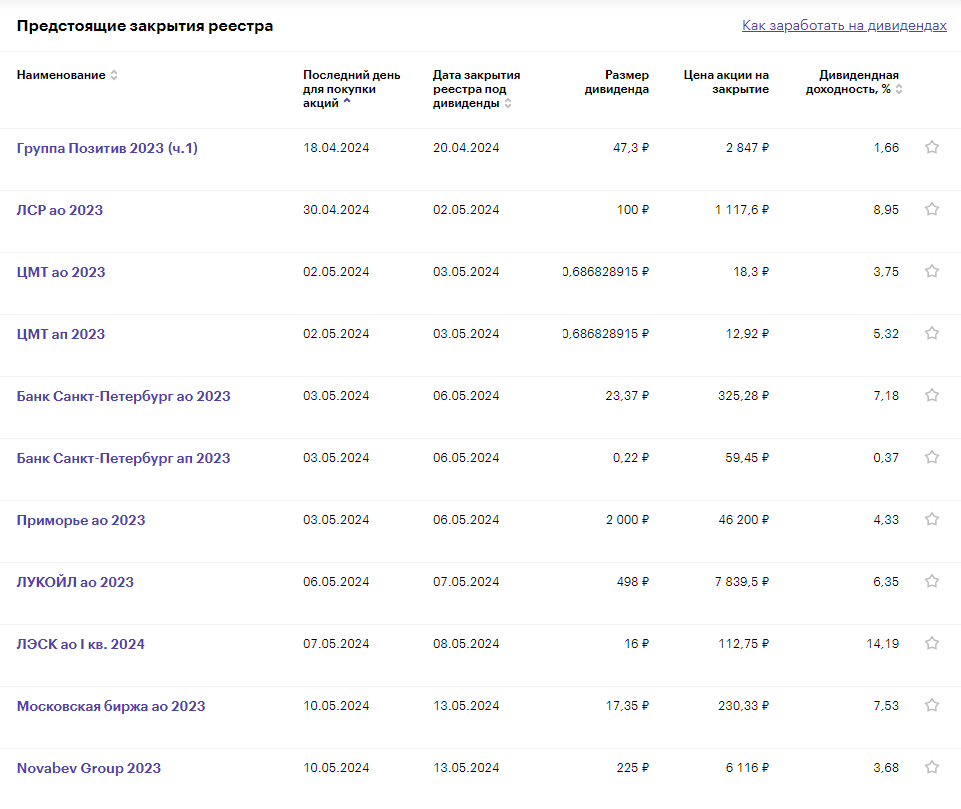Click the star icon for ЦМТ ао 2023

point(932,272)
